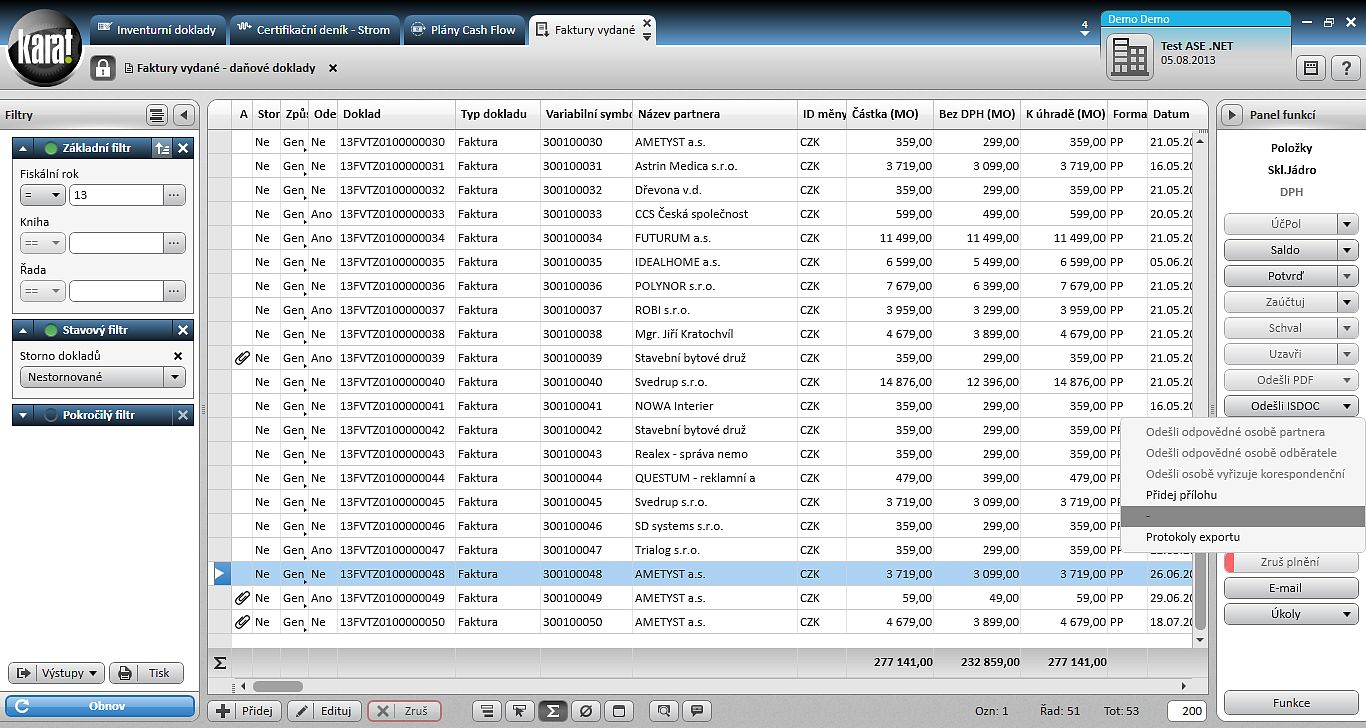This screenshot has height=728, width=1366.
Task: Click the red Zruš delete button
Action: coord(404,711)
